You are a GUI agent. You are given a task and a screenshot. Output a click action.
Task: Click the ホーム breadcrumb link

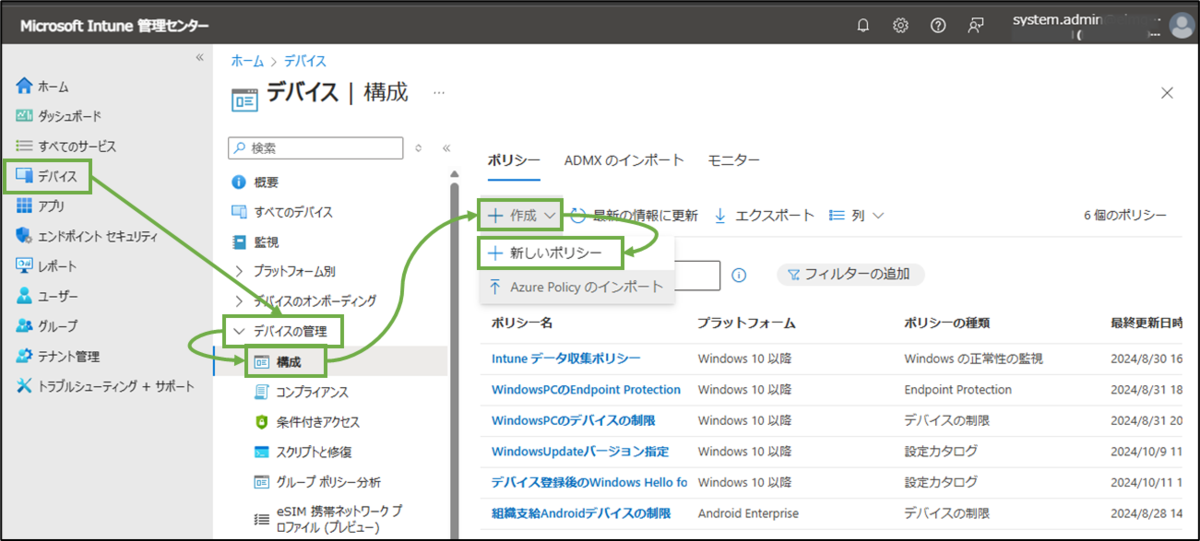point(247,61)
